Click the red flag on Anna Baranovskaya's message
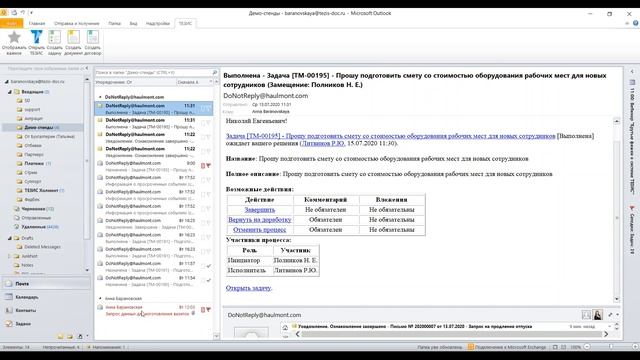This screenshot has height=360, width=640. [209, 310]
